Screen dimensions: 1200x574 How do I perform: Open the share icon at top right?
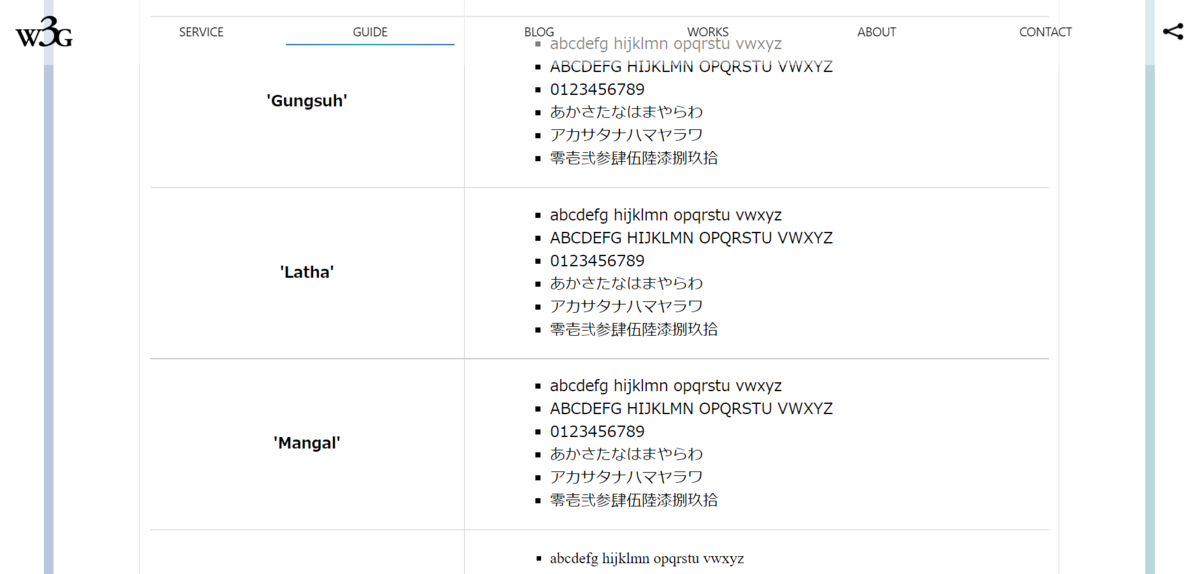1173,32
